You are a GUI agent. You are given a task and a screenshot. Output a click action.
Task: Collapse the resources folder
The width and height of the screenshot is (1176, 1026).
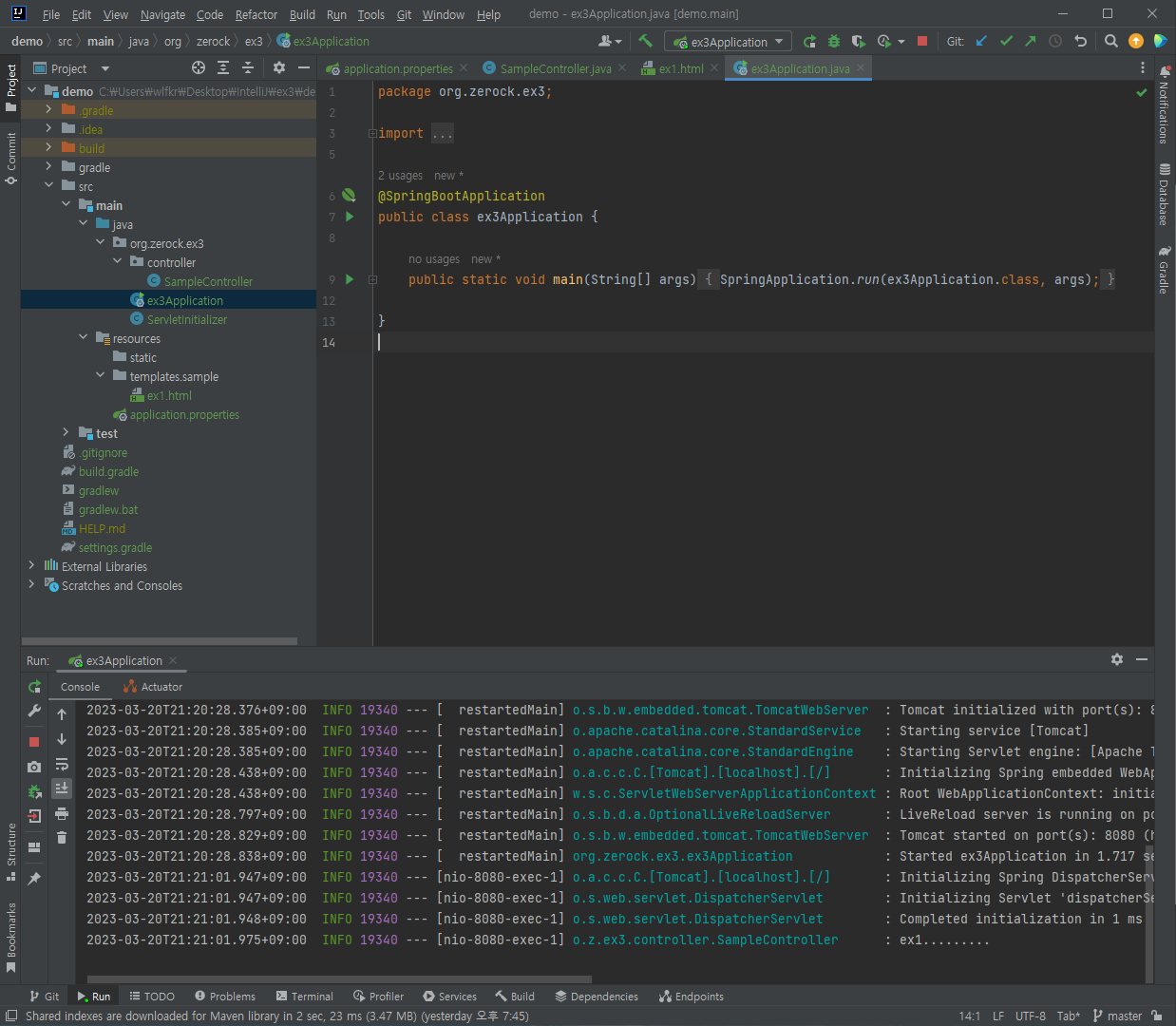pos(83,337)
